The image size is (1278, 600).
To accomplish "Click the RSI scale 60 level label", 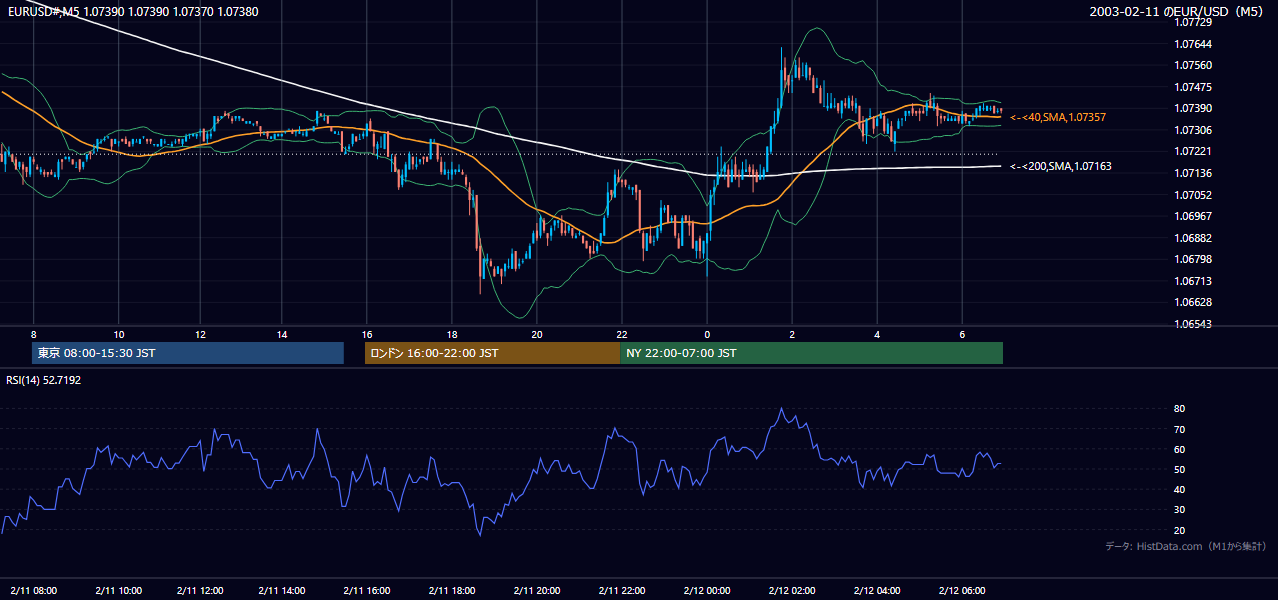I will (1180, 449).
